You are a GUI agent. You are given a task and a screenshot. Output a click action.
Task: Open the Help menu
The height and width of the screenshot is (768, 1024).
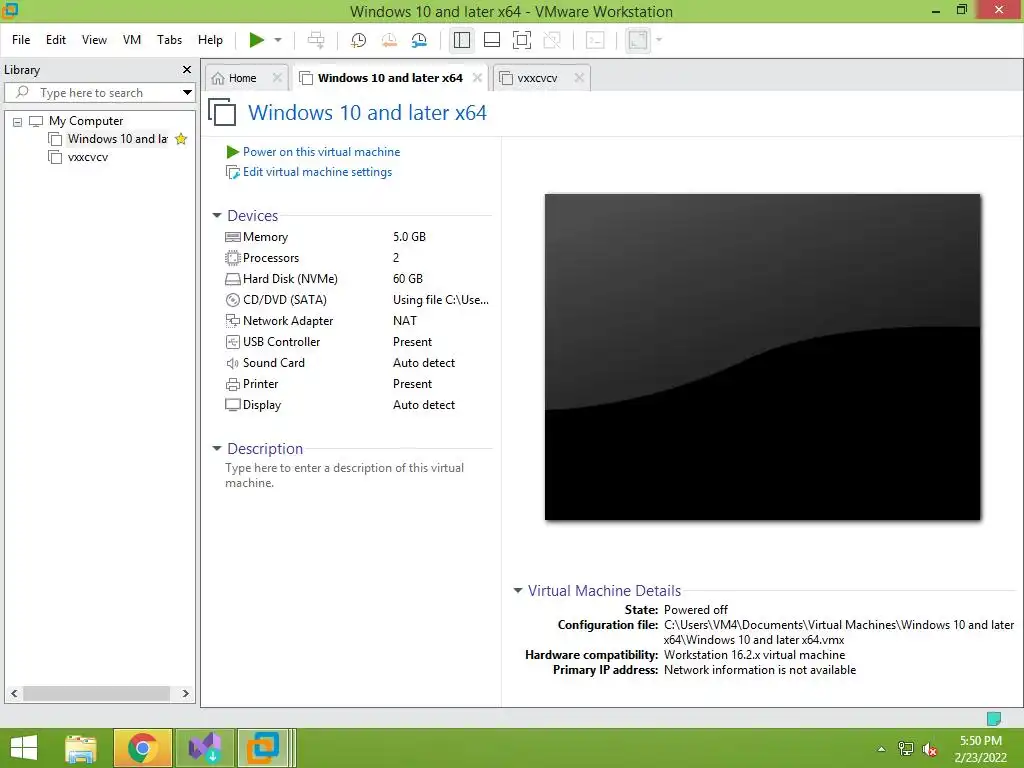coord(210,40)
